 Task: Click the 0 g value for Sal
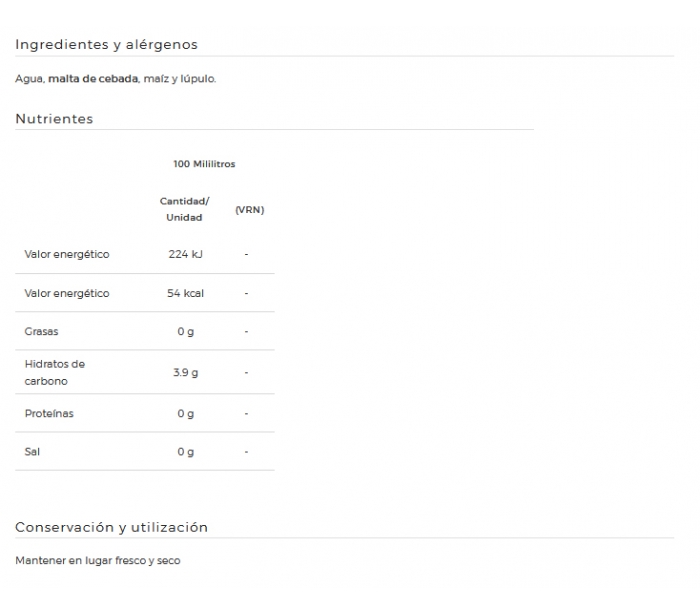pyautogui.click(x=185, y=452)
